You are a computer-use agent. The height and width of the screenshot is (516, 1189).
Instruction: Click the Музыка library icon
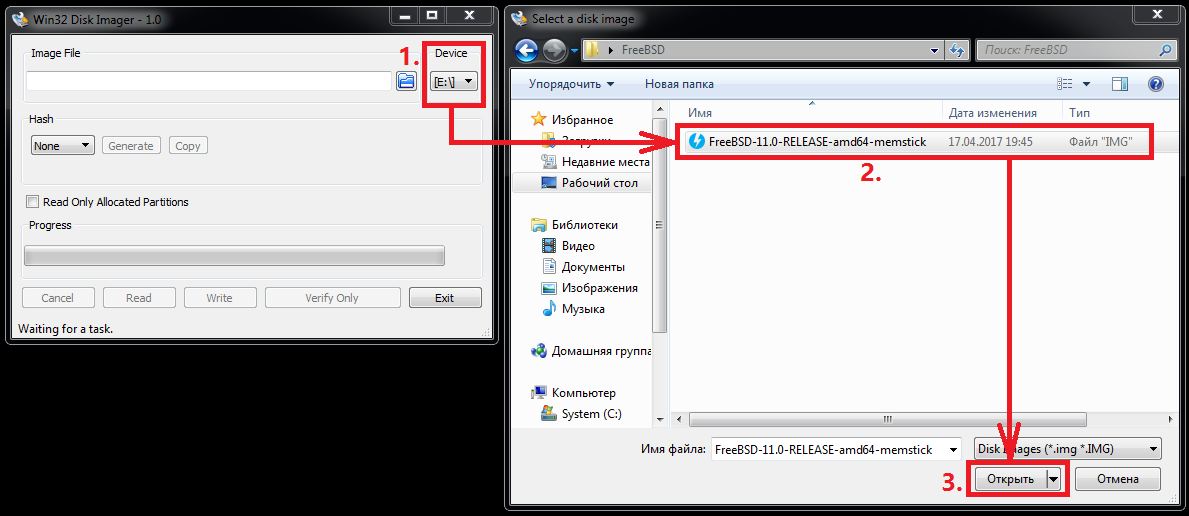(549, 309)
